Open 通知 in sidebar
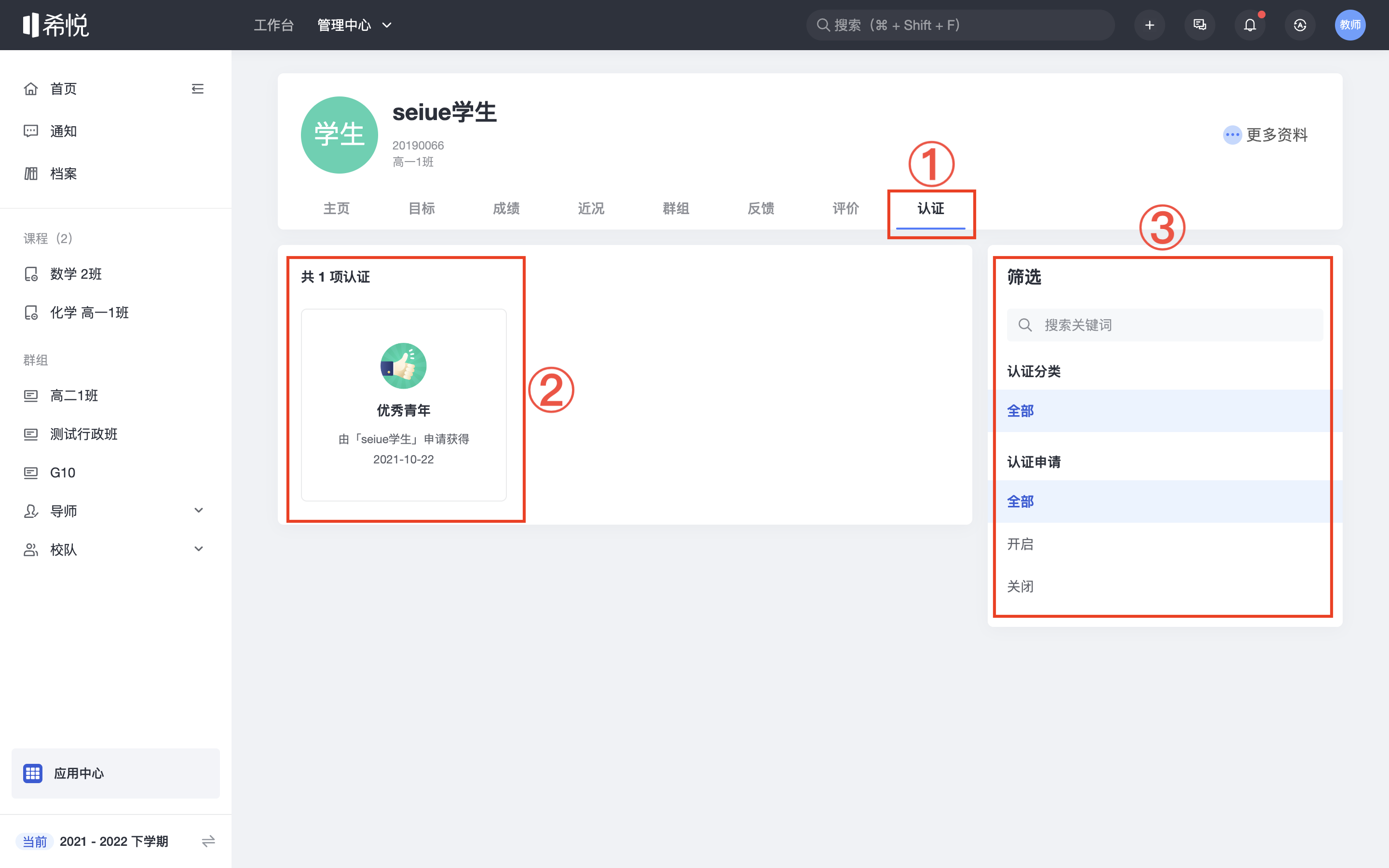Screen dimensions: 1389x868 (x=63, y=132)
